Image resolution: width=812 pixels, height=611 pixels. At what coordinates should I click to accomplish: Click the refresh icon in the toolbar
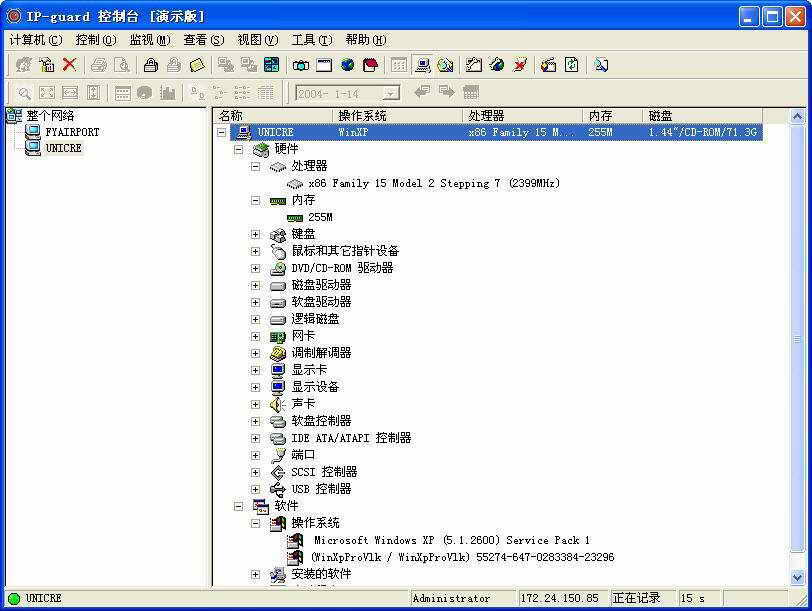click(x=571, y=65)
